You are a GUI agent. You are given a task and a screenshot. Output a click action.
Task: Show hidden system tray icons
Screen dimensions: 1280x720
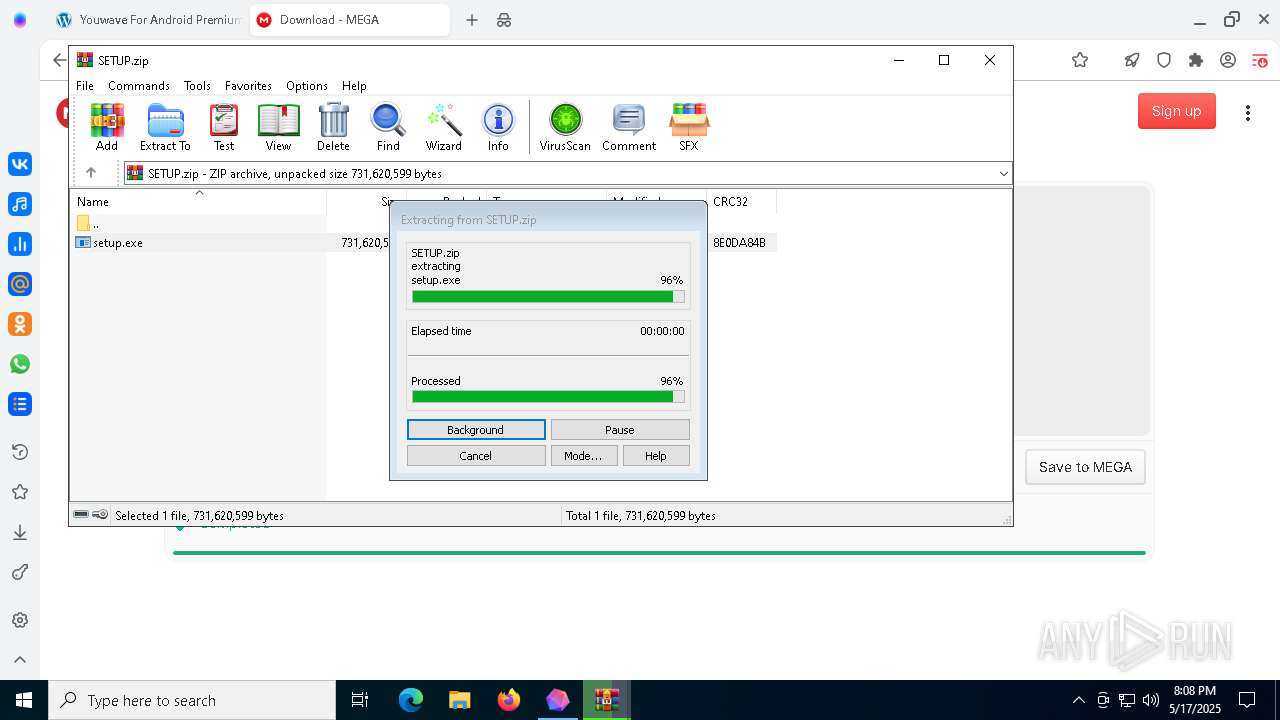click(x=1078, y=700)
